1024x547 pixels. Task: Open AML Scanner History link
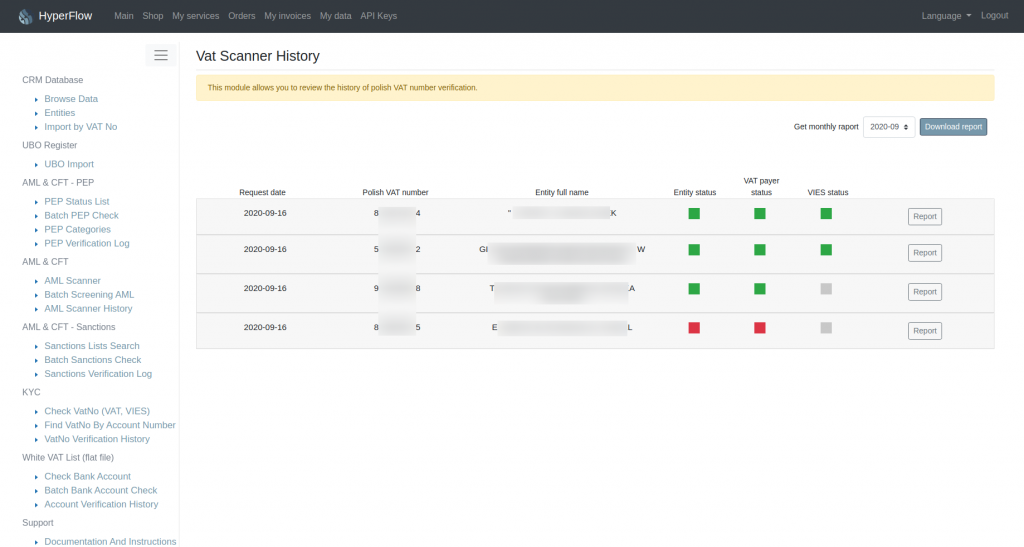click(x=88, y=309)
